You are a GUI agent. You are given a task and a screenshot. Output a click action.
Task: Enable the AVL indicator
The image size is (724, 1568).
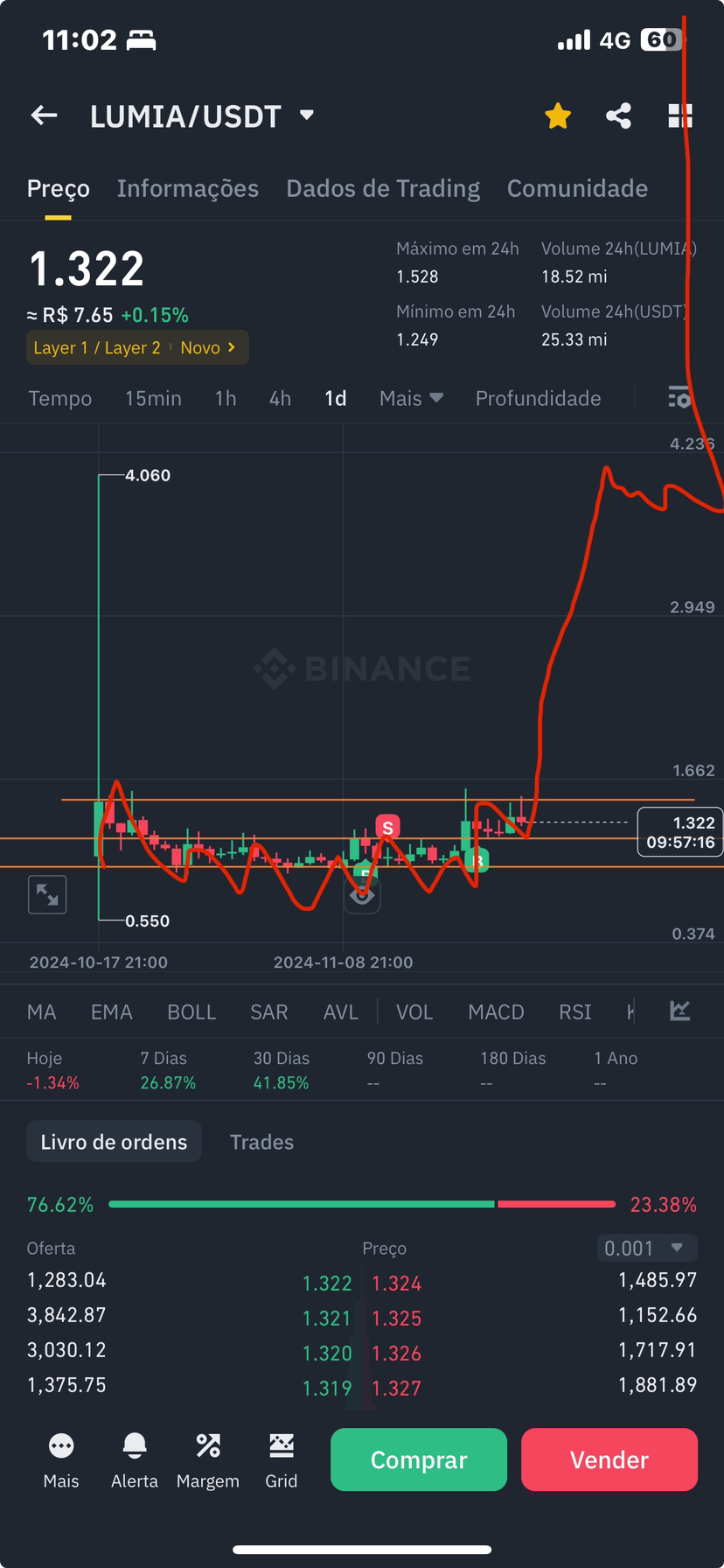tap(341, 1011)
